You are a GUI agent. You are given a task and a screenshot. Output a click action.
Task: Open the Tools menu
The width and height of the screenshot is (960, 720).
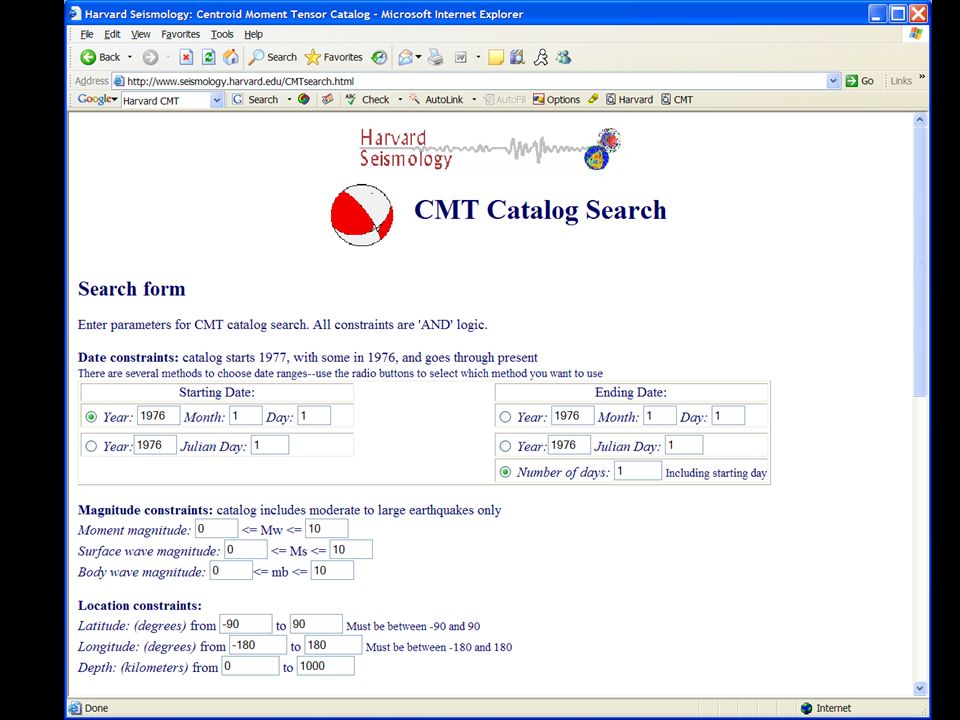click(222, 34)
